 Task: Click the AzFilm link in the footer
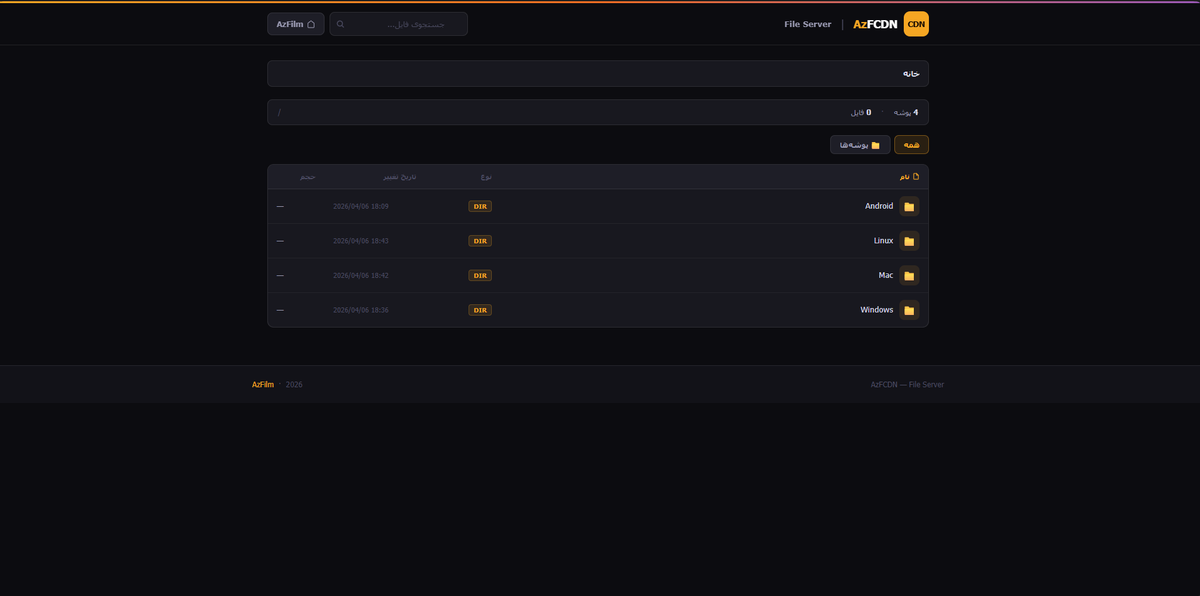click(x=262, y=384)
